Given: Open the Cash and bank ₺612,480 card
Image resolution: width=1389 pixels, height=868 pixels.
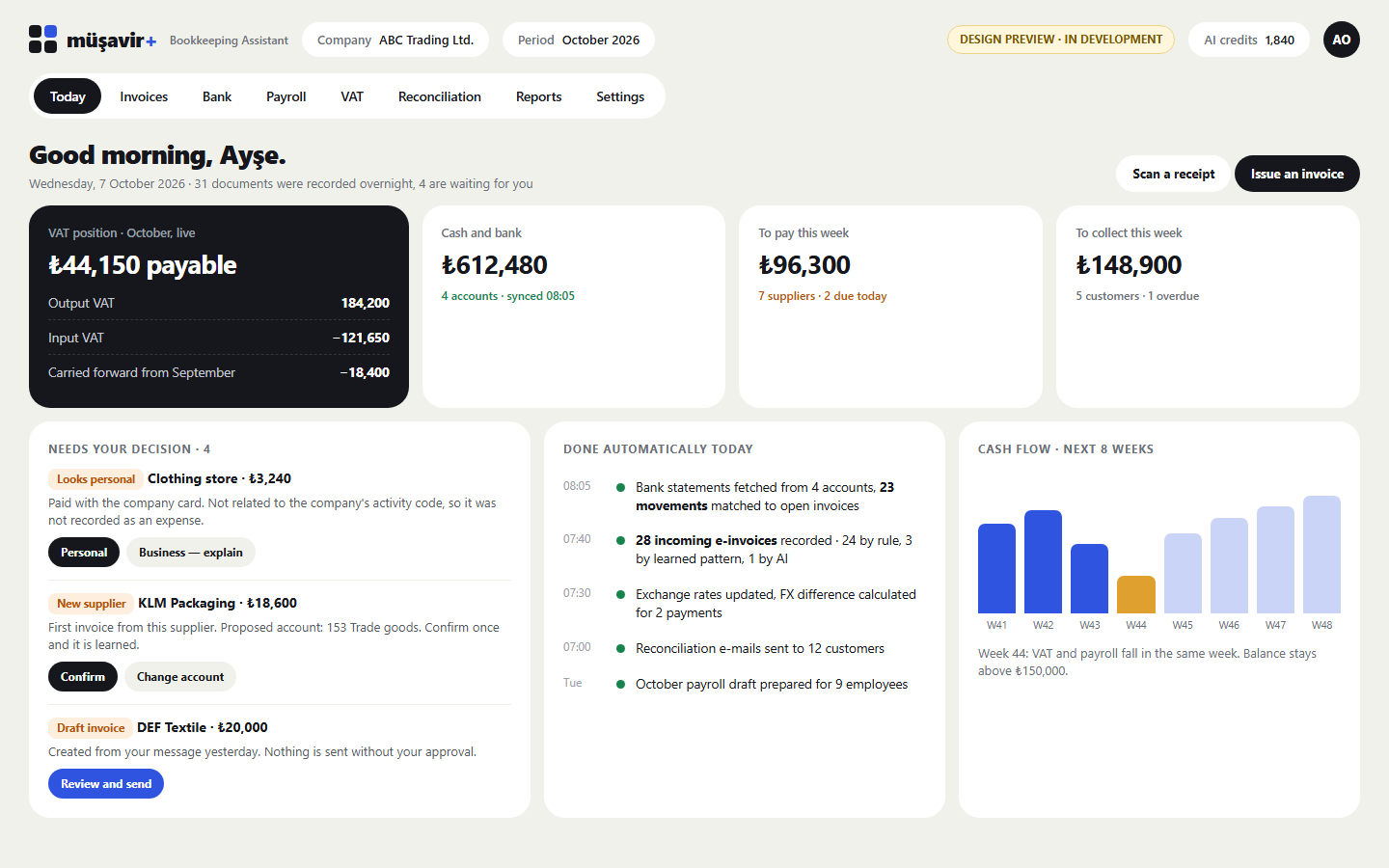Looking at the screenshot, I should 574,307.
